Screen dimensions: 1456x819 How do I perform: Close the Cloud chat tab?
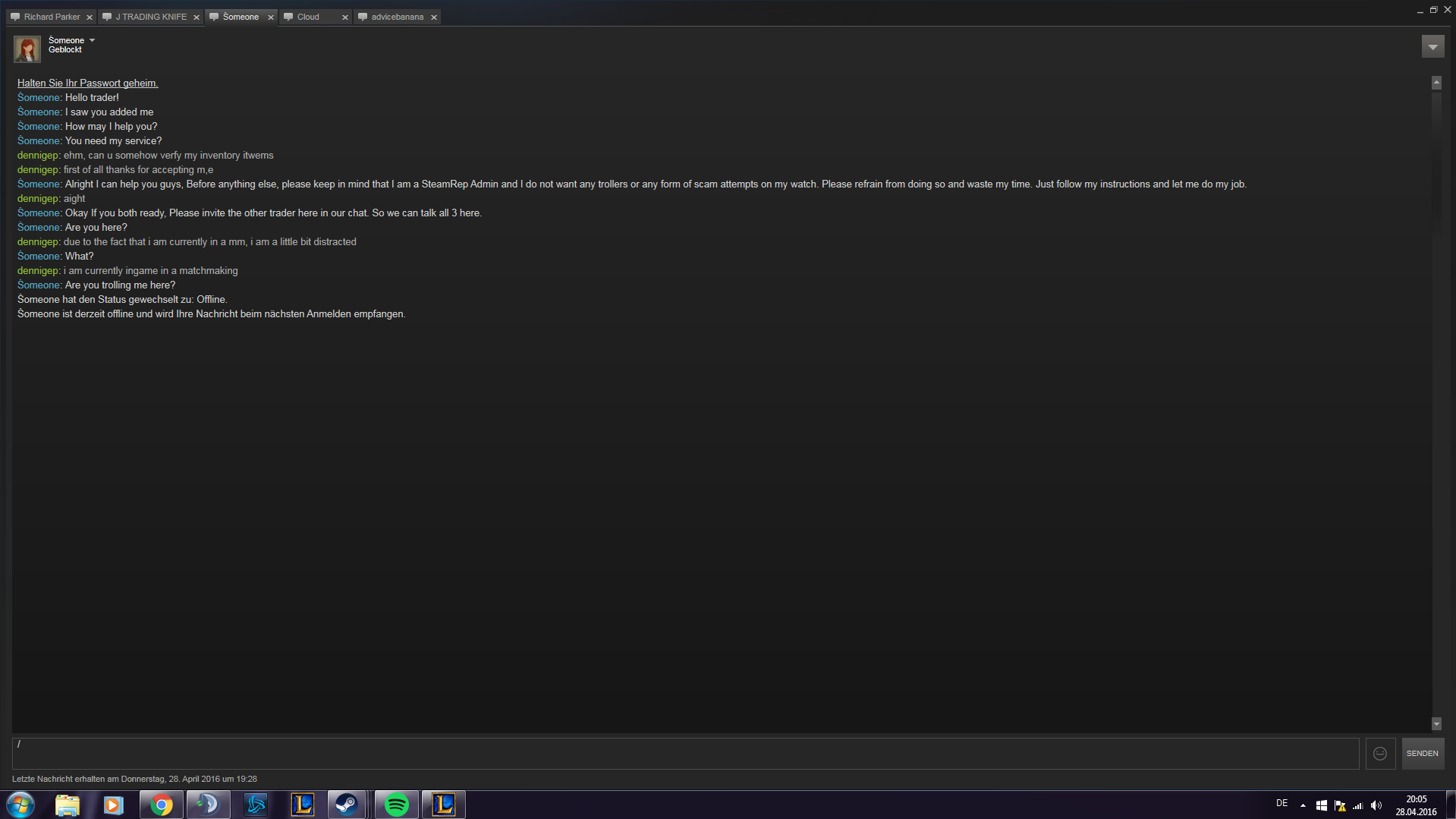pyautogui.click(x=344, y=17)
